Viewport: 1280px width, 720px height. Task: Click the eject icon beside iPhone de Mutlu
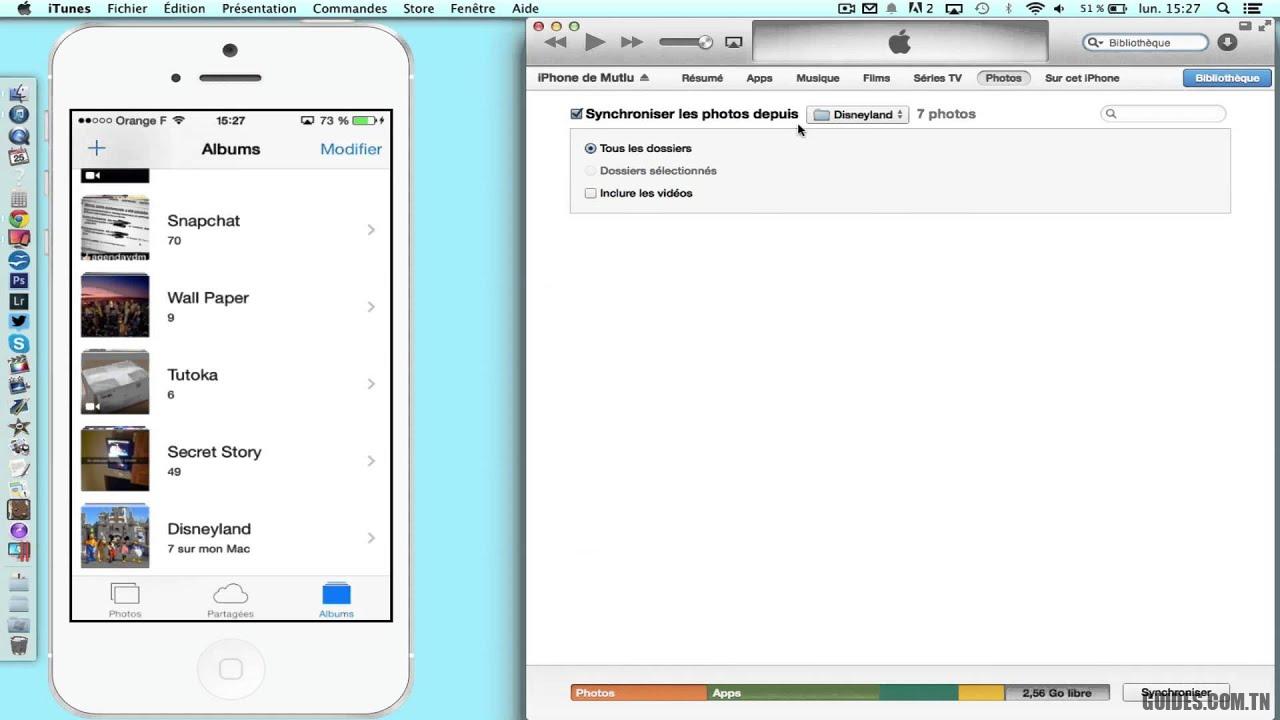click(645, 78)
